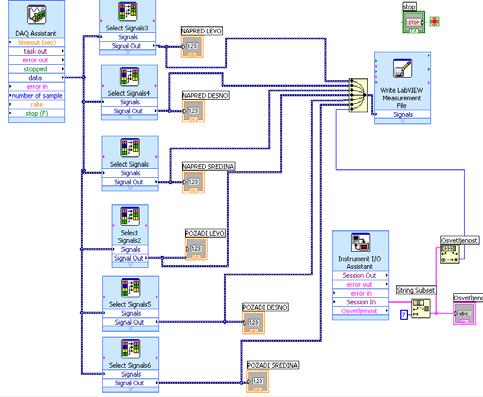Screen dimensions: 483x397
Task: Click the NAPRED SREDINA label
Action: [x=209, y=166]
